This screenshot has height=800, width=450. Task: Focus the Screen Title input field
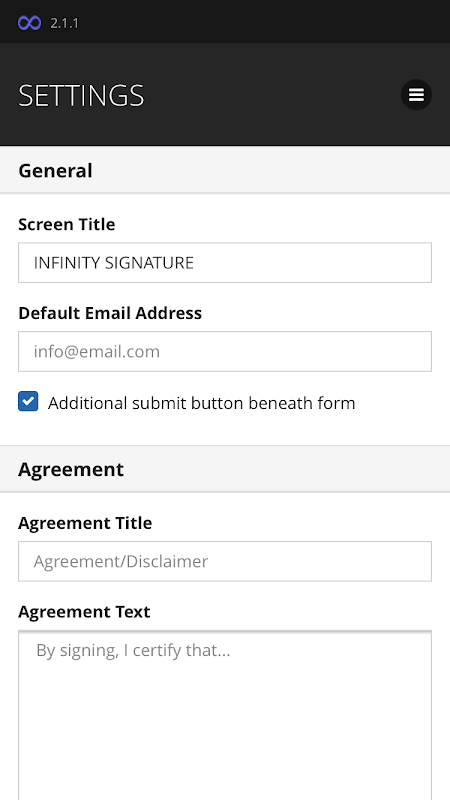(x=225, y=263)
